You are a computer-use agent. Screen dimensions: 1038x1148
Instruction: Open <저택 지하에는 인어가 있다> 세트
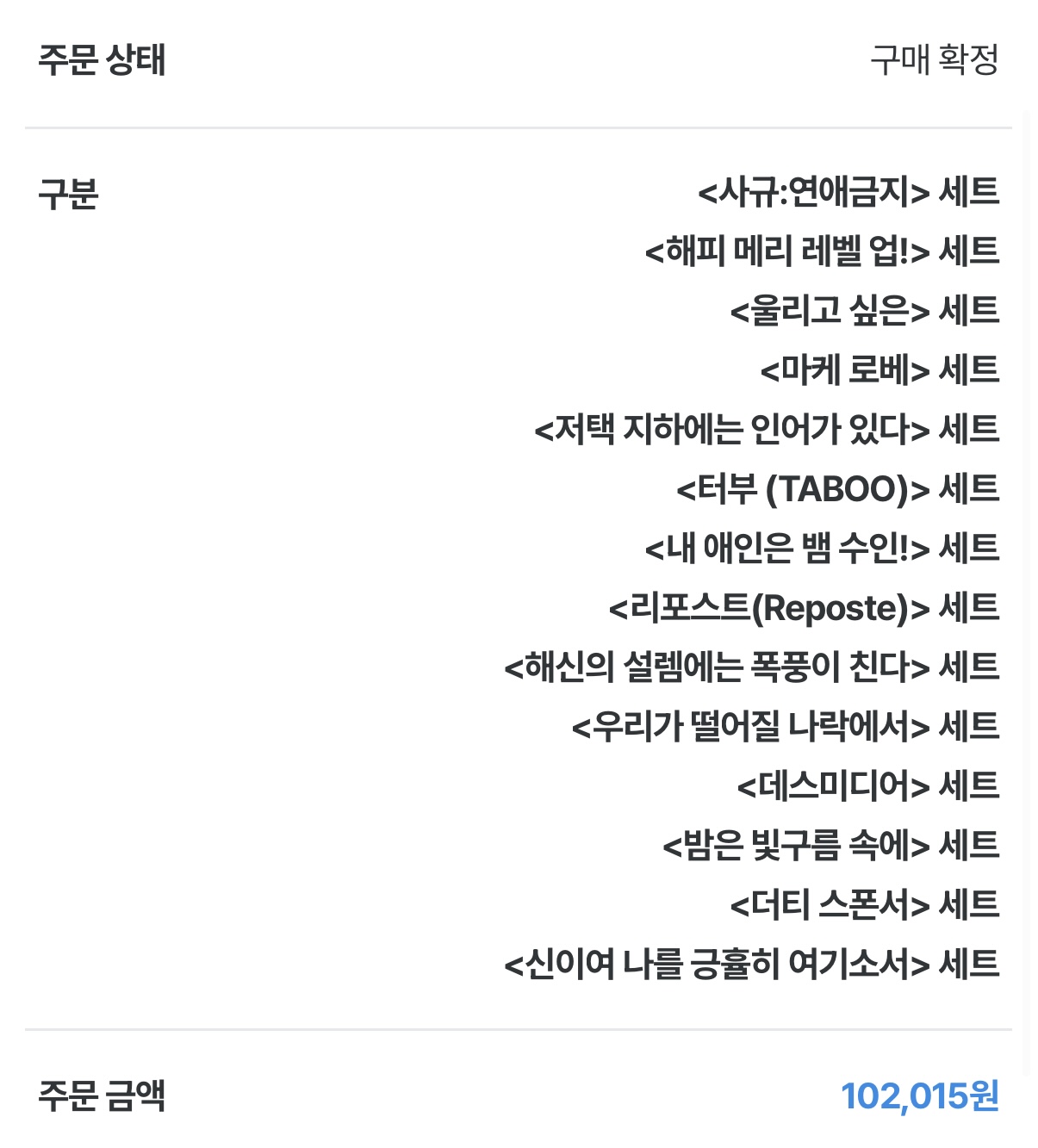coord(766,430)
